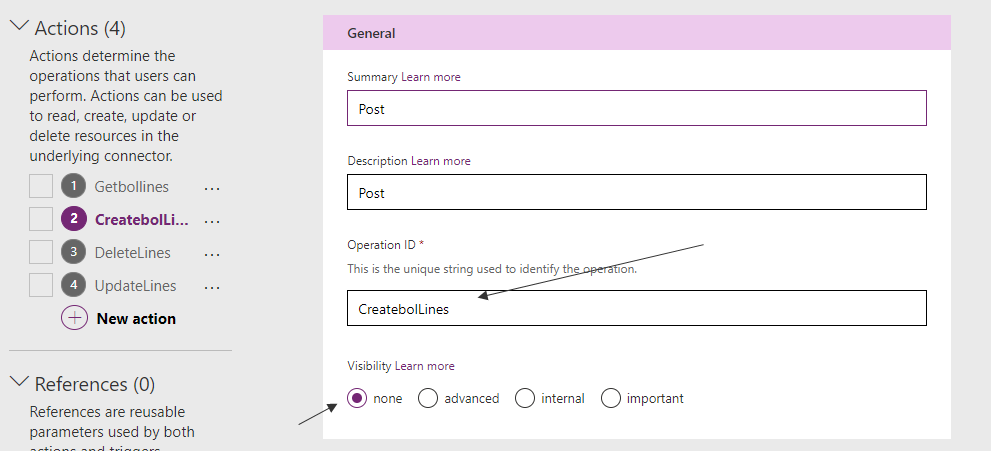The width and height of the screenshot is (991, 451).
Task: Tick the checkbox beside DeleteLines
Action: coord(41,253)
